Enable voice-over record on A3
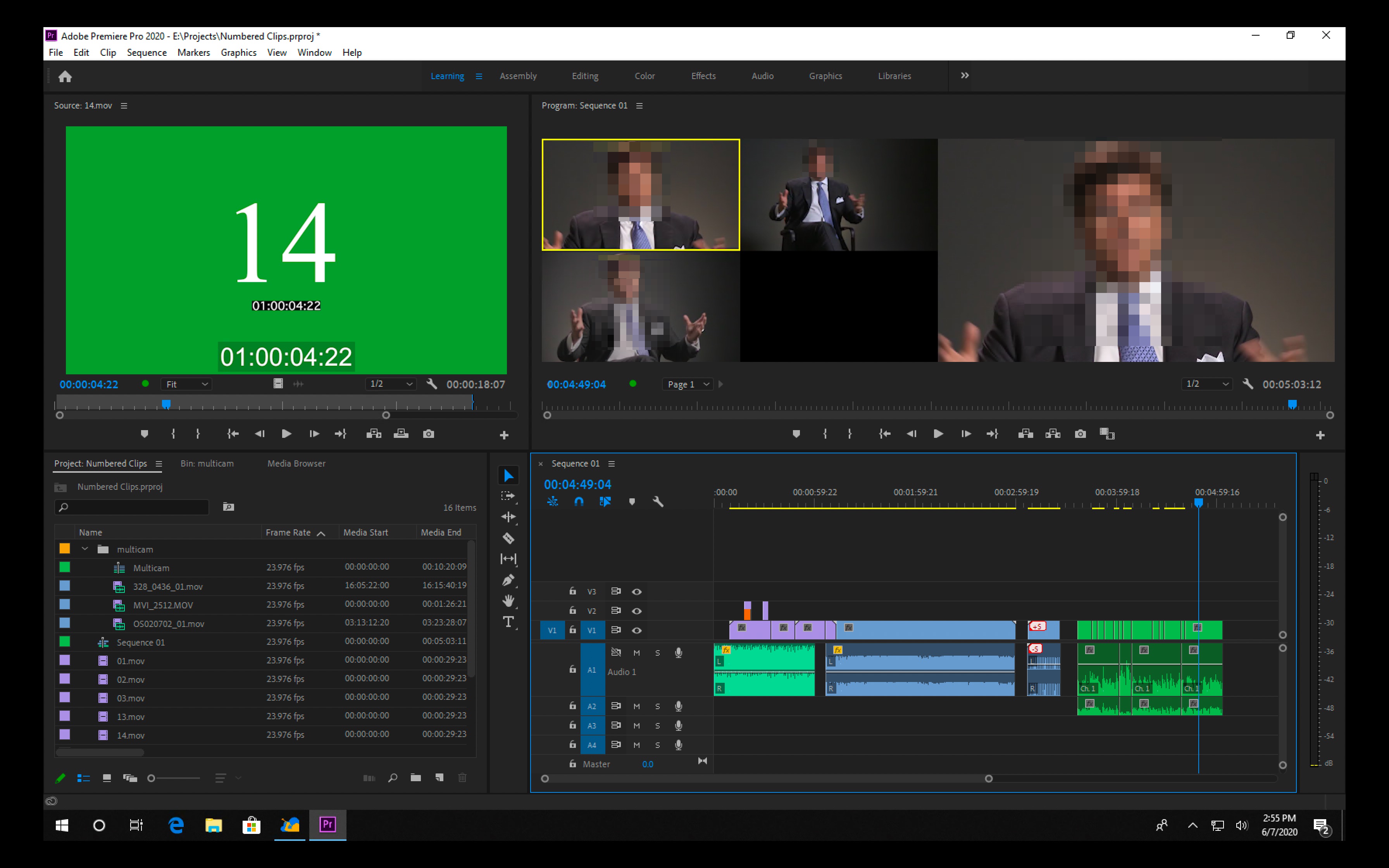 coord(679,726)
